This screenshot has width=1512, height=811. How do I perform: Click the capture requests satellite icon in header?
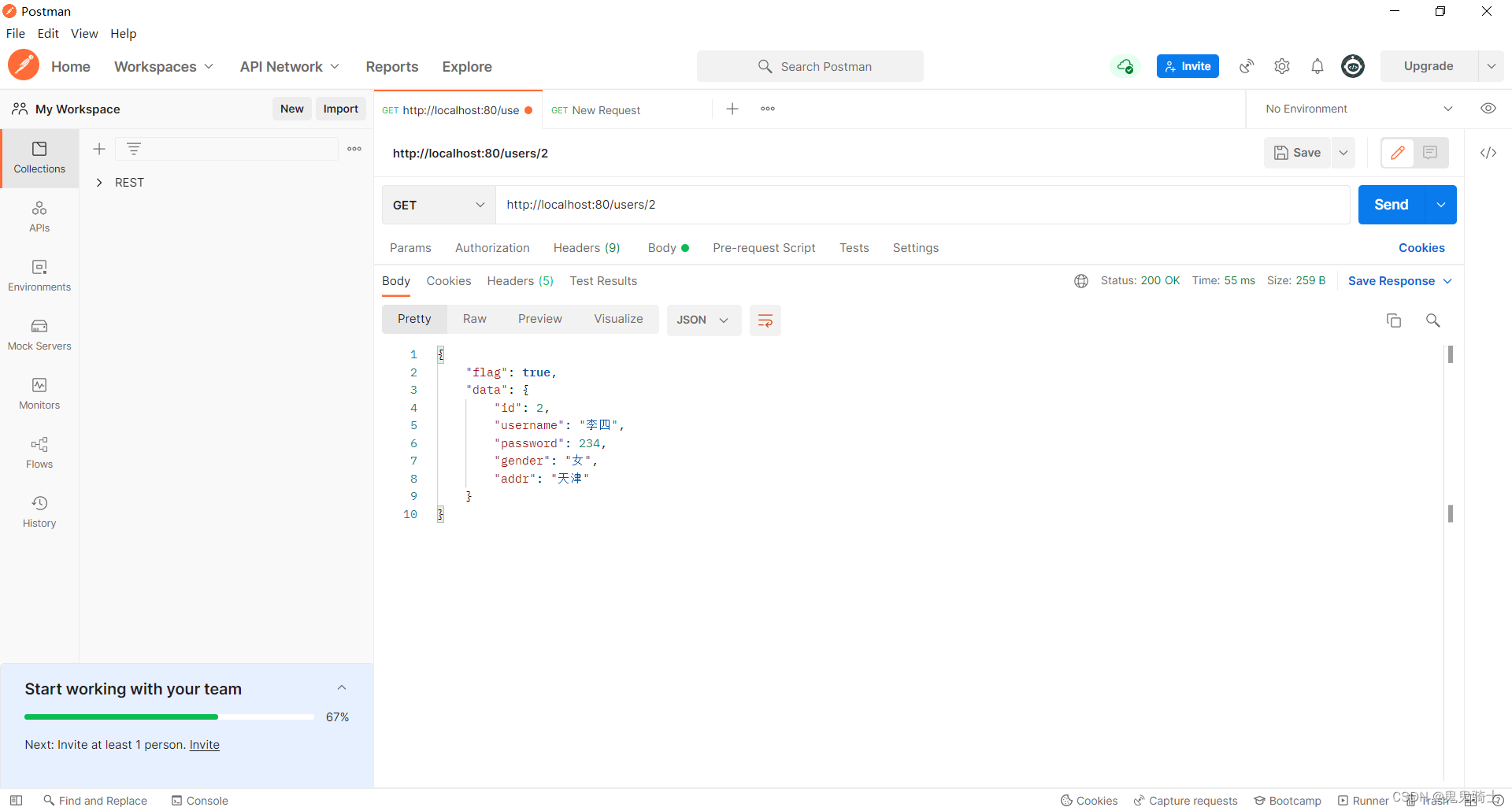point(1247,66)
